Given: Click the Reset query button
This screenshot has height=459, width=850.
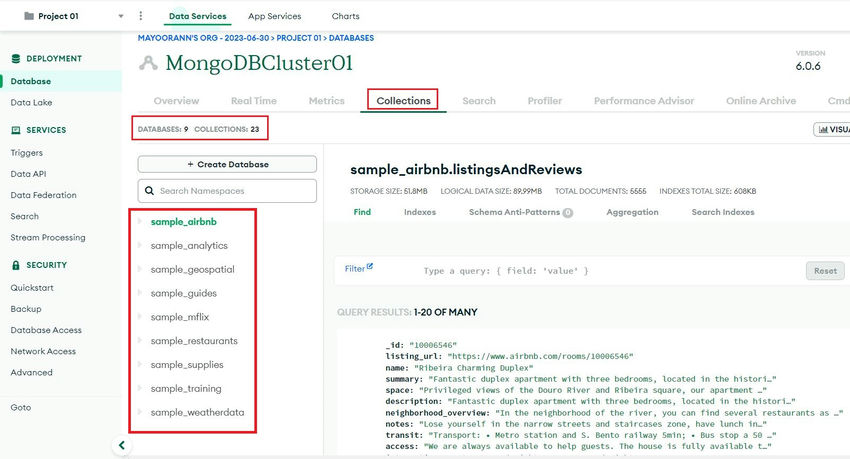Looking at the screenshot, I should 825,271.
